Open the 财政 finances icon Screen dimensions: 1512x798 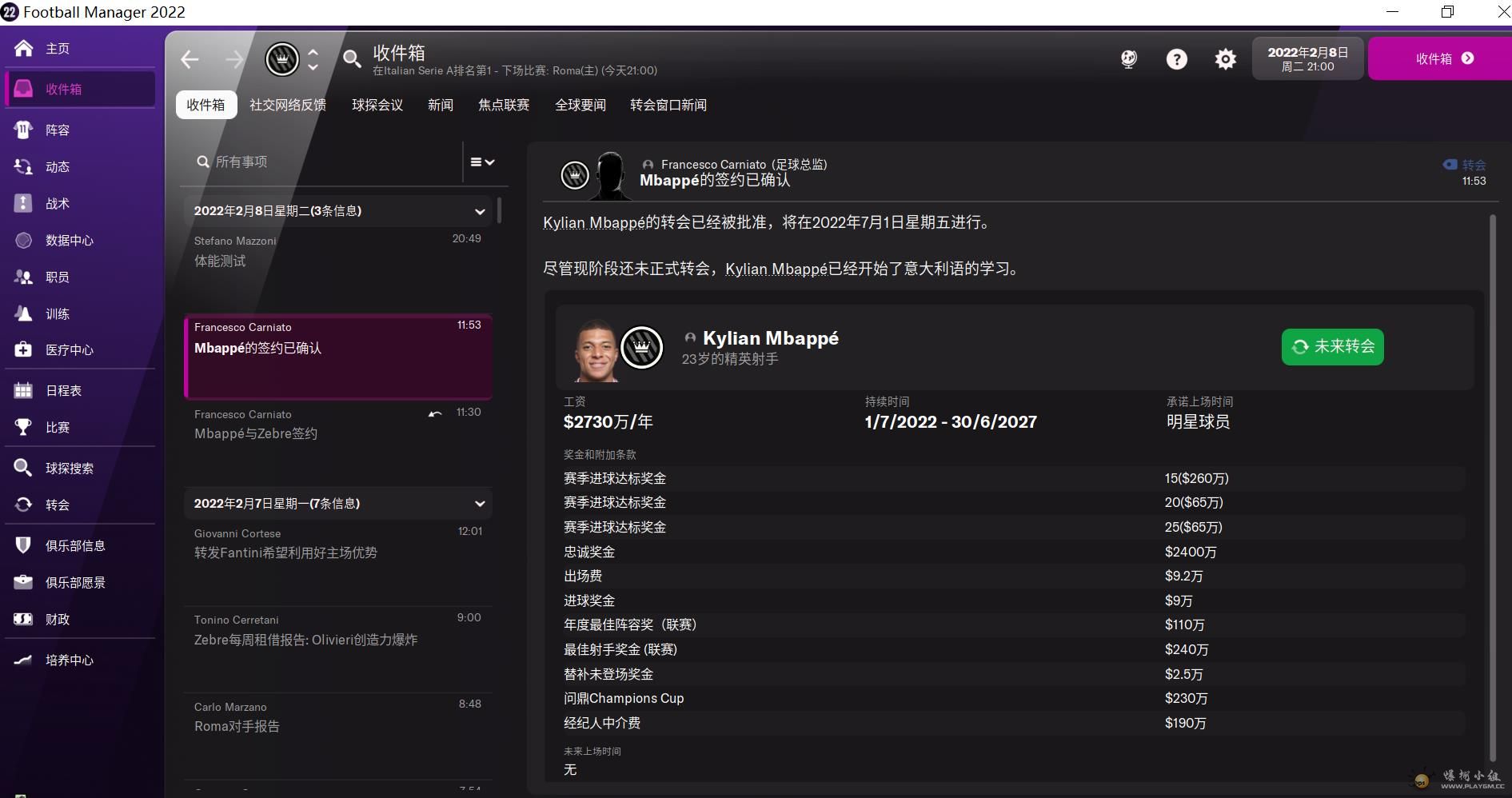24,619
